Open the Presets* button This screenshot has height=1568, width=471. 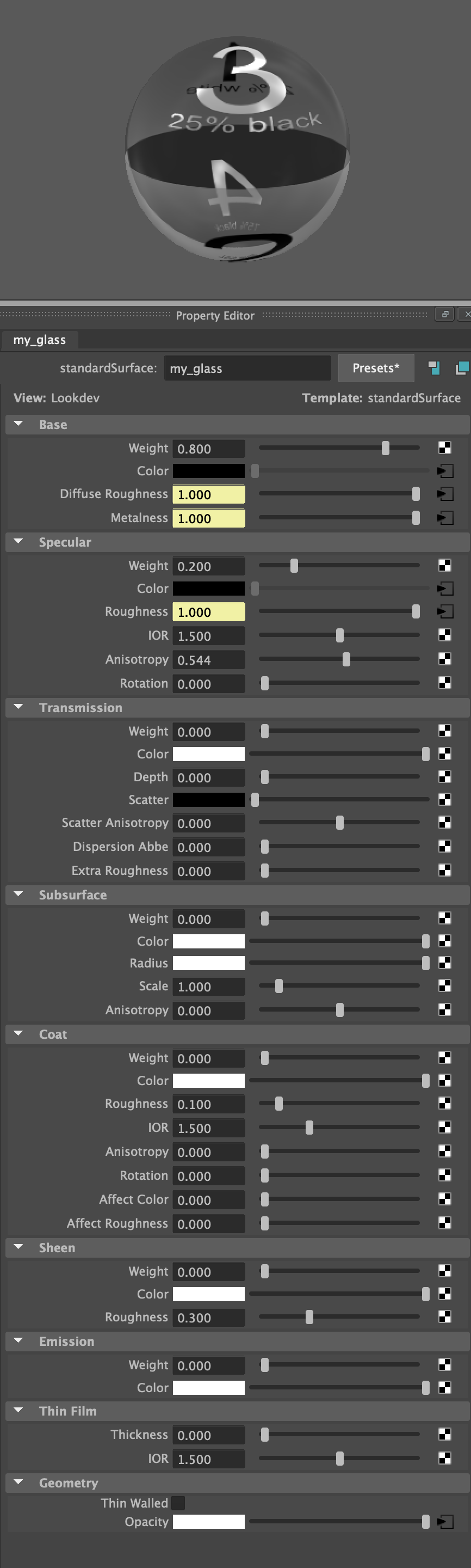(x=376, y=367)
